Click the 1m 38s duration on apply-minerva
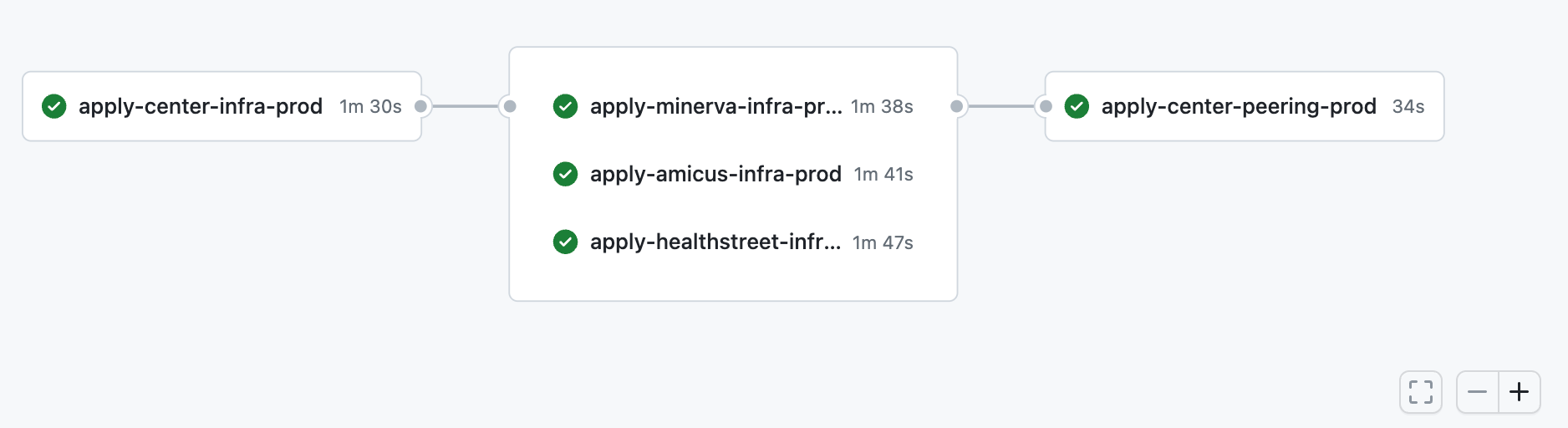Image resolution: width=1568 pixels, height=428 pixels. click(882, 106)
